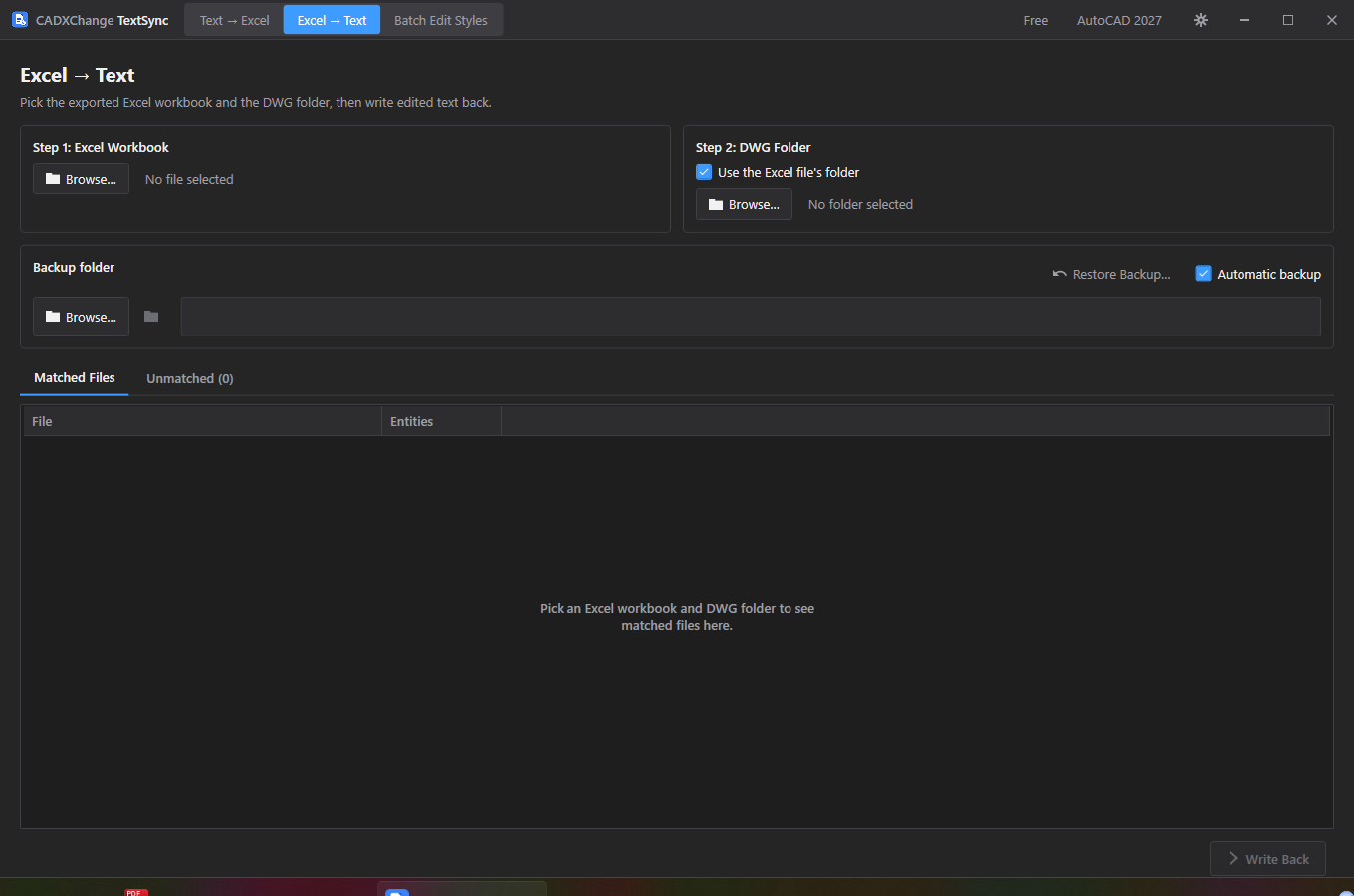Focus the backup folder path field
The image size is (1354, 896).
pyautogui.click(x=751, y=317)
